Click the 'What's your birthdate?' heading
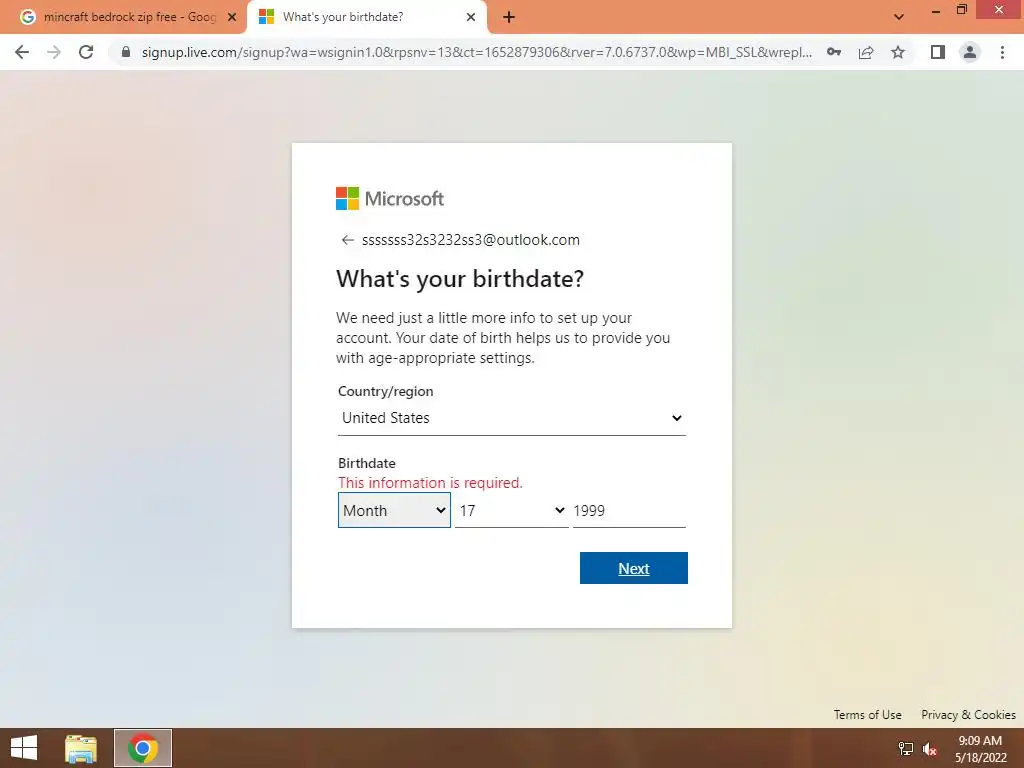1024x768 pixels. tap(460, 279)
